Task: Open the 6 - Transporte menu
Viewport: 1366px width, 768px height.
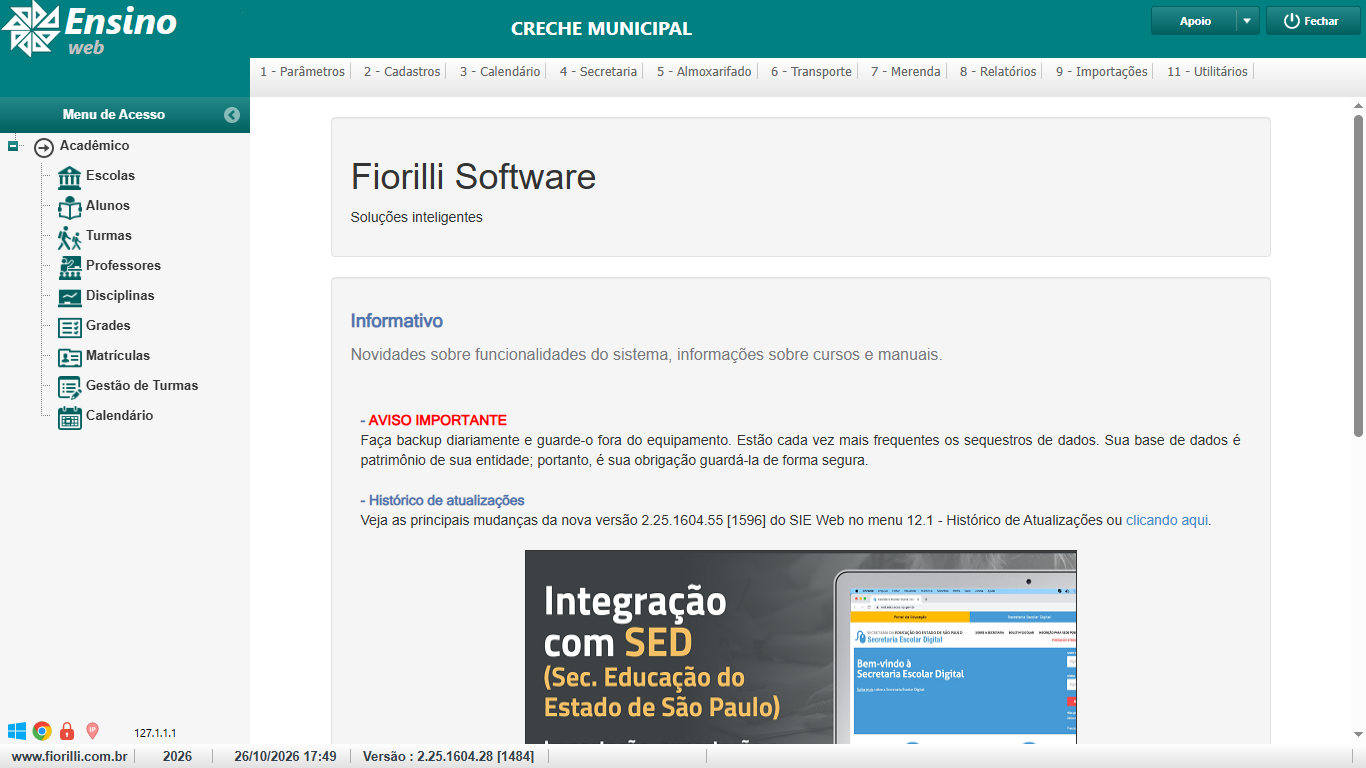Action: pos(811,72)
